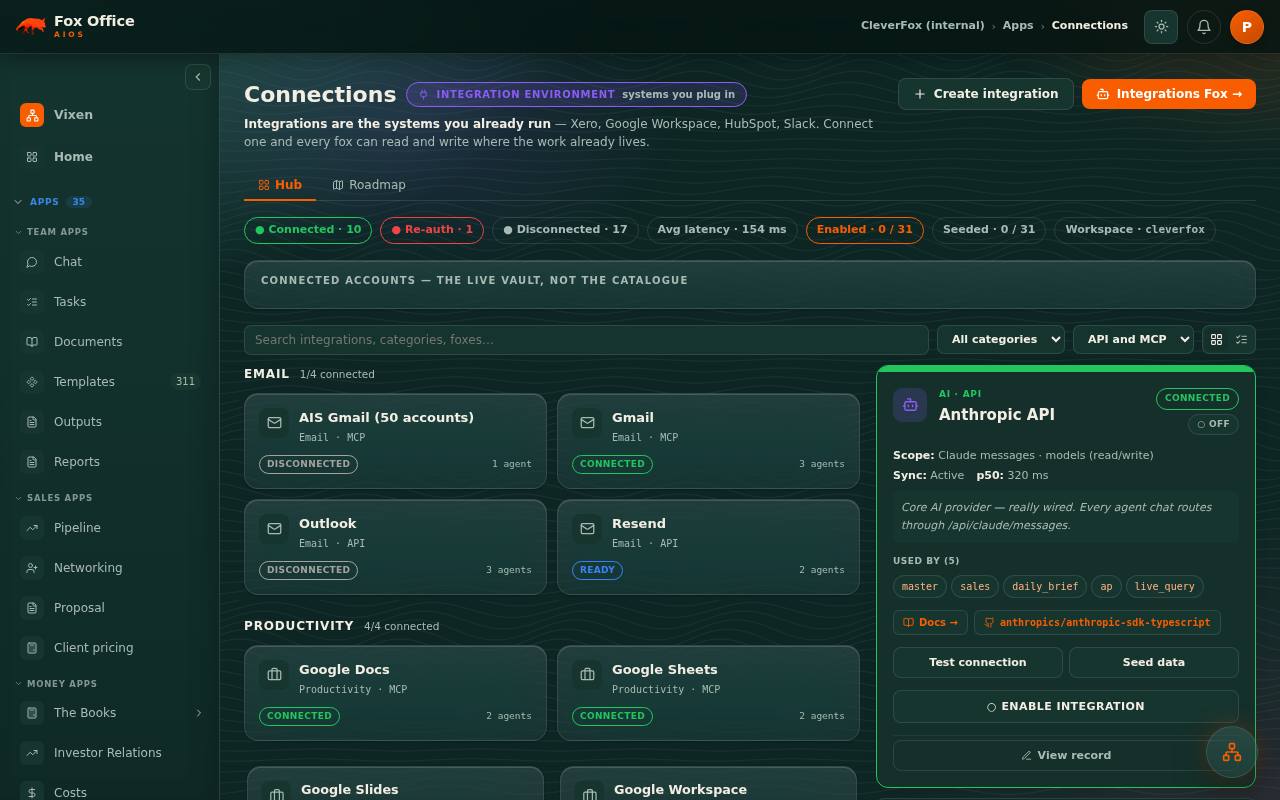
Task: Click the Vixen orange icon
Action: [32, 115]
